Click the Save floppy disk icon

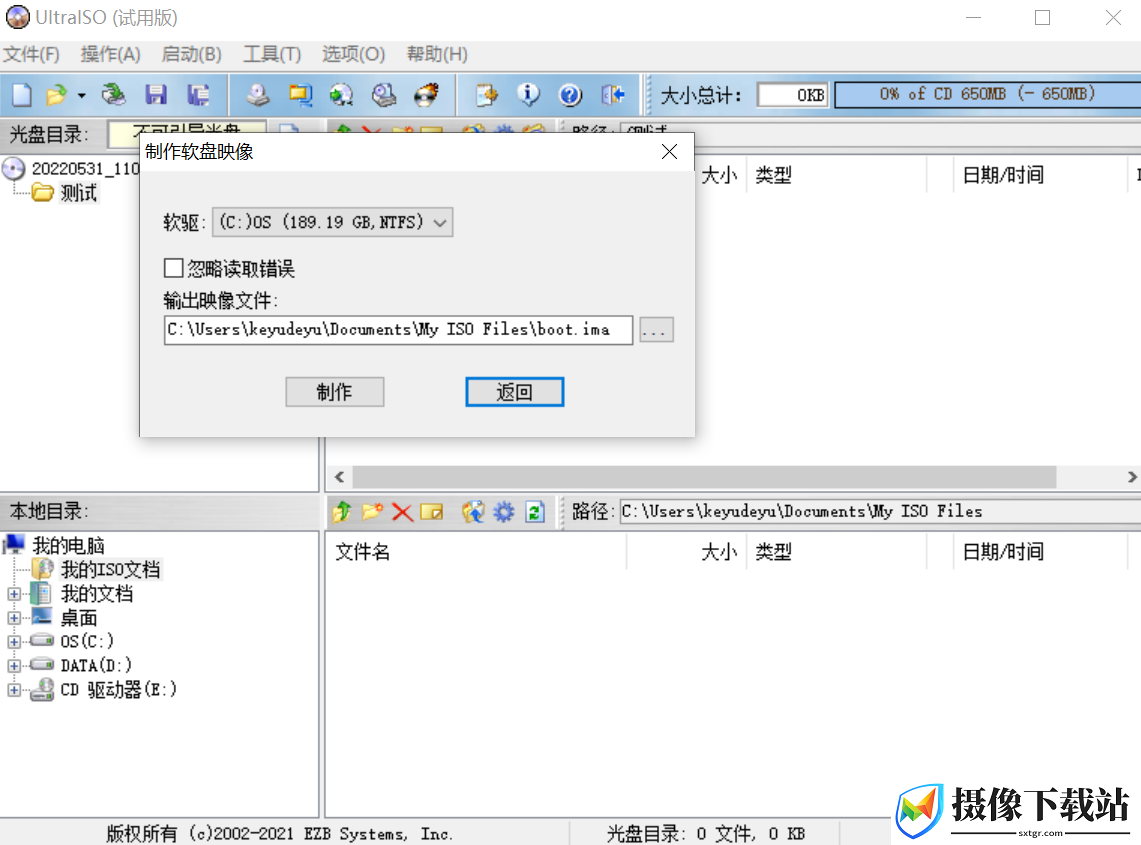pyautogui.click(x=156, y=95)
